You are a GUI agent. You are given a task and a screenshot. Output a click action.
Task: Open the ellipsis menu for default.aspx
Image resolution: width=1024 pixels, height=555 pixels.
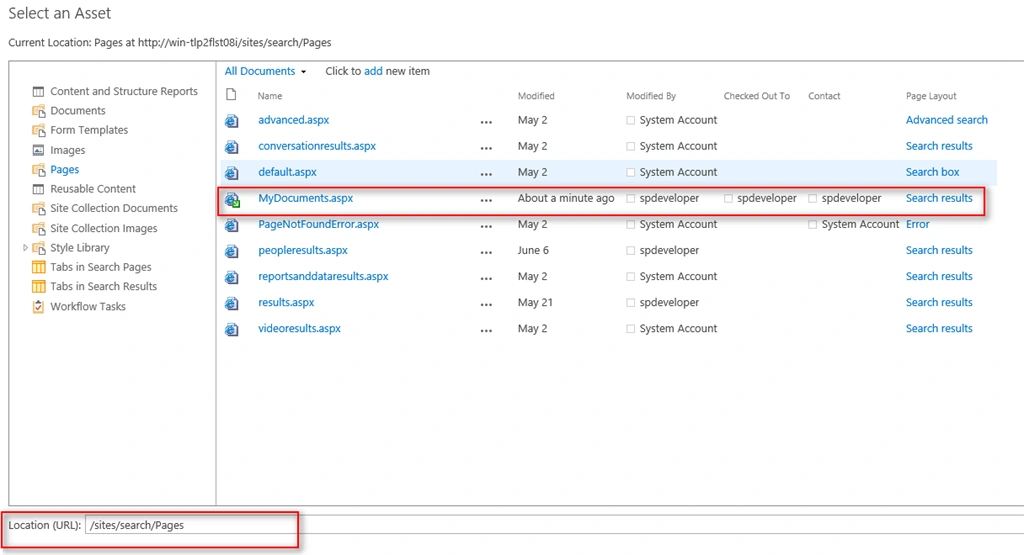[x=486, y=174]
